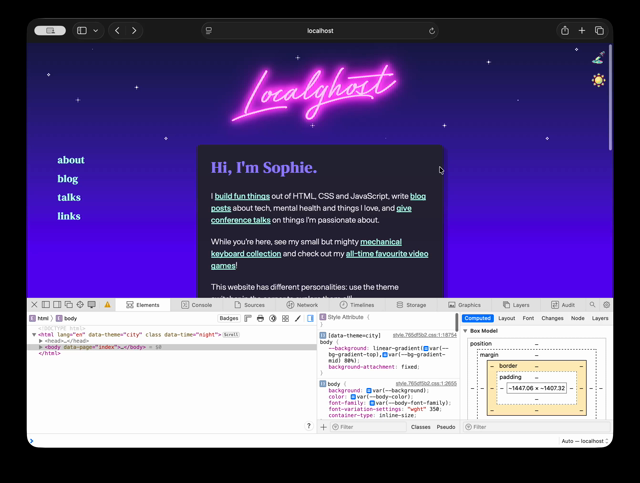Switch to the Graphics tab
The width and height of the screenshot is (640, 483).
point(464,305)
